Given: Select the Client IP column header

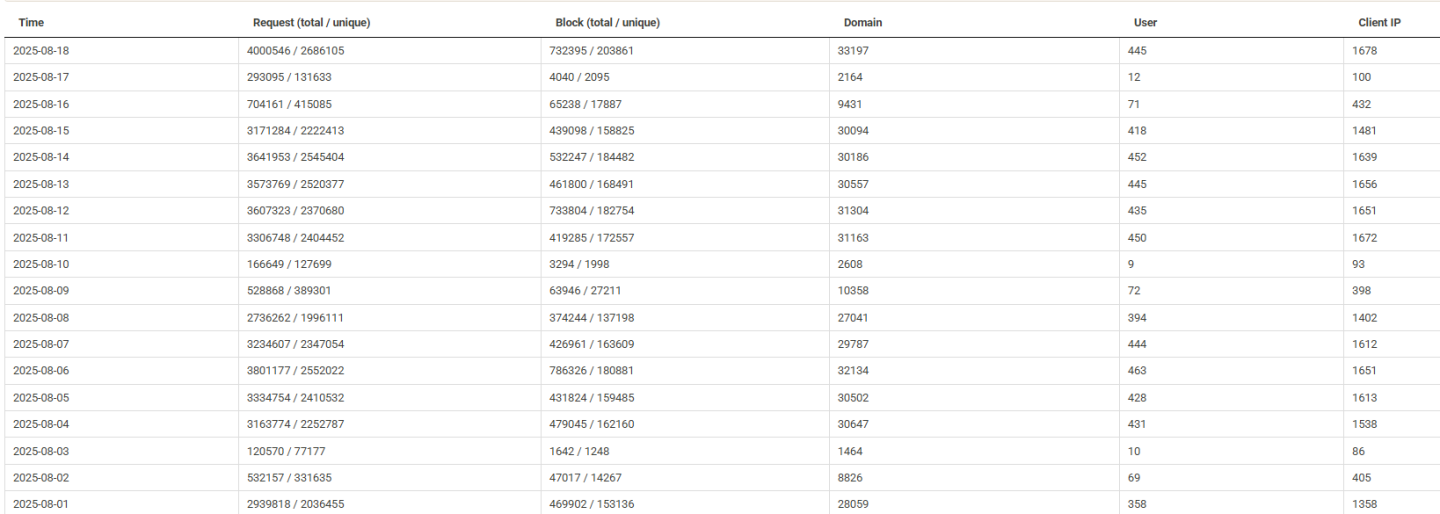Looking at the screenshot, I should (x=1379, y=22).
